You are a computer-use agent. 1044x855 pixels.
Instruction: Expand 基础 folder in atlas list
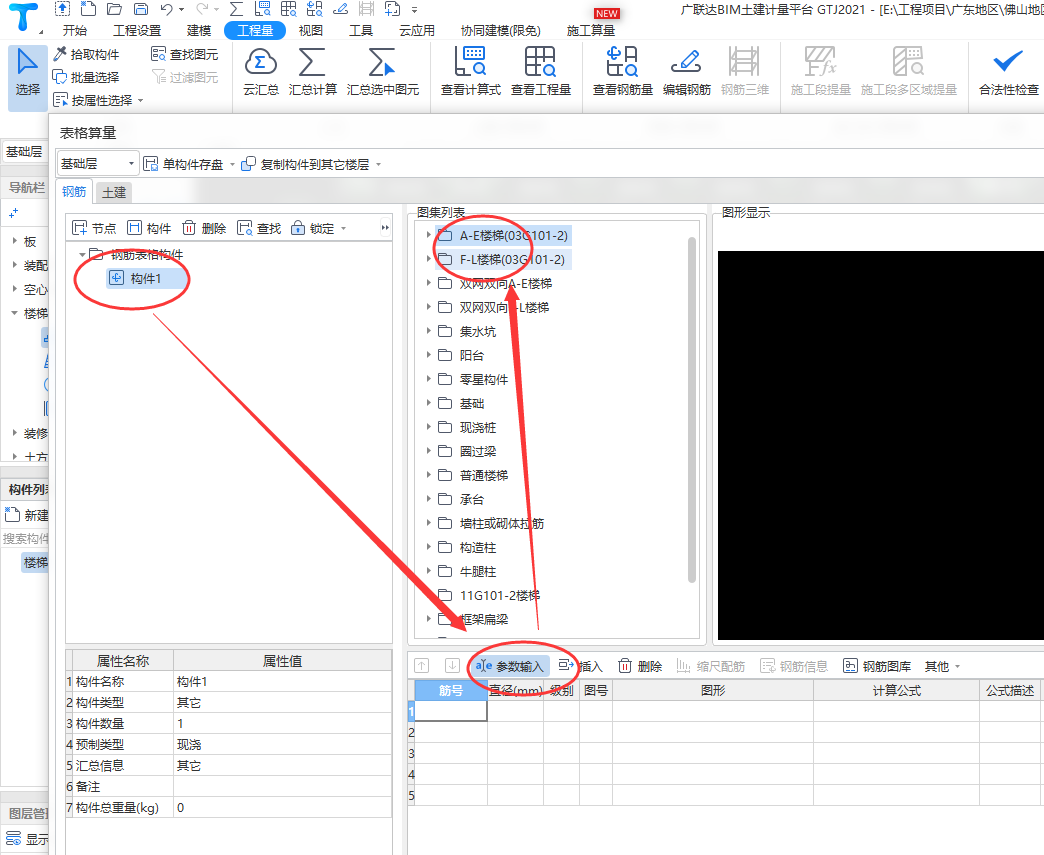point(429,403)
